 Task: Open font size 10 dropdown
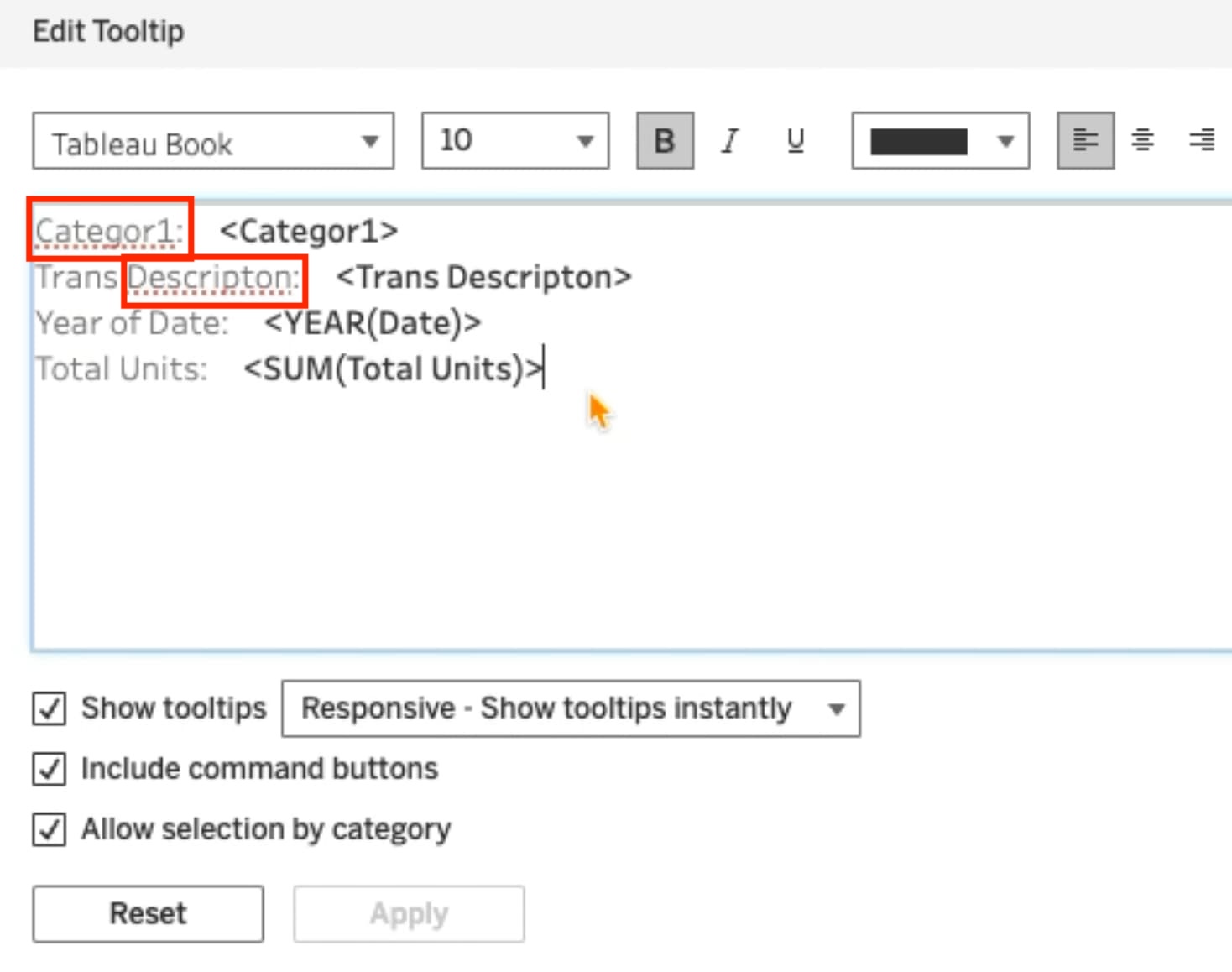(x=514, y=141)
